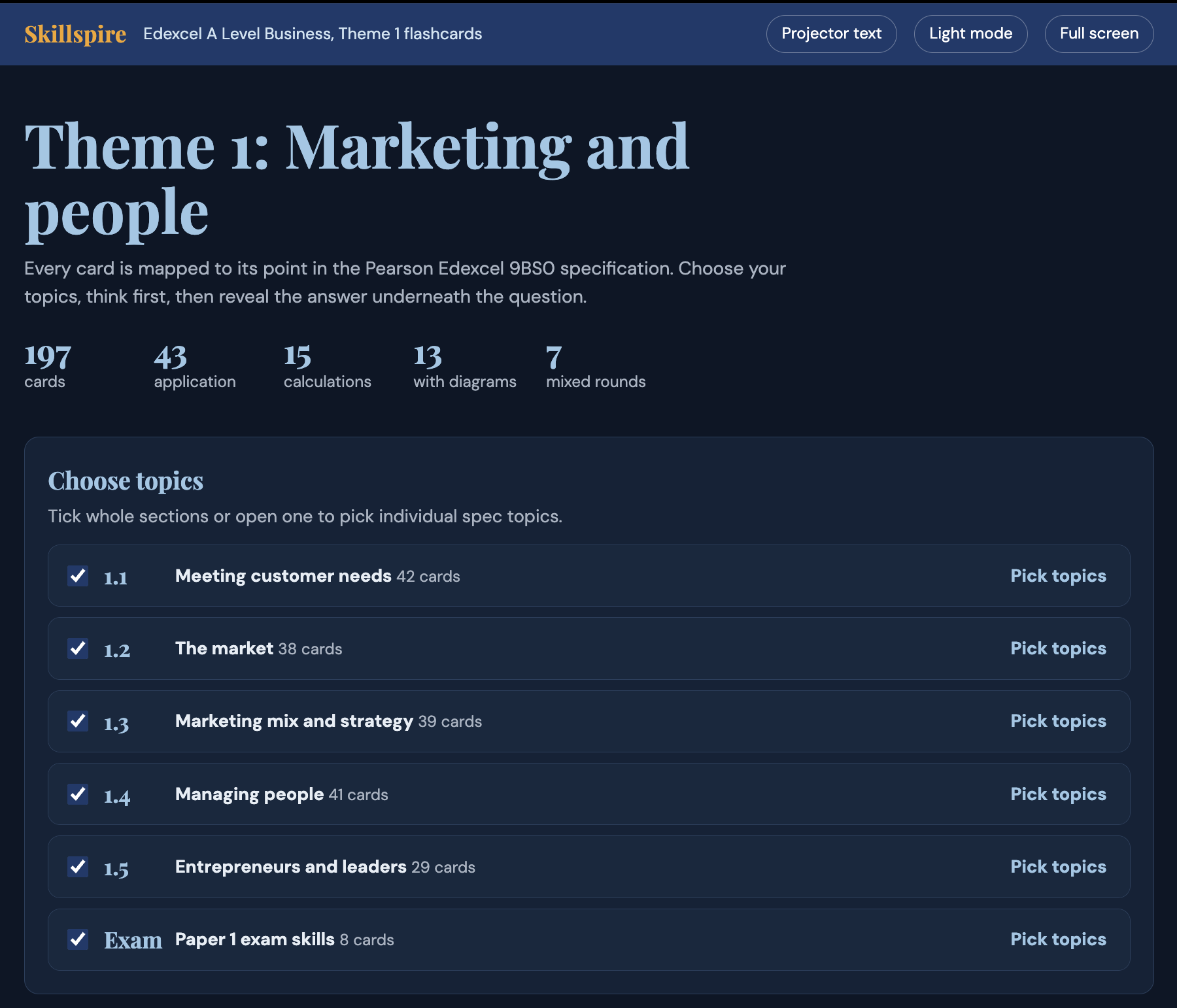Click the '1.1' section number

[116, 578]
